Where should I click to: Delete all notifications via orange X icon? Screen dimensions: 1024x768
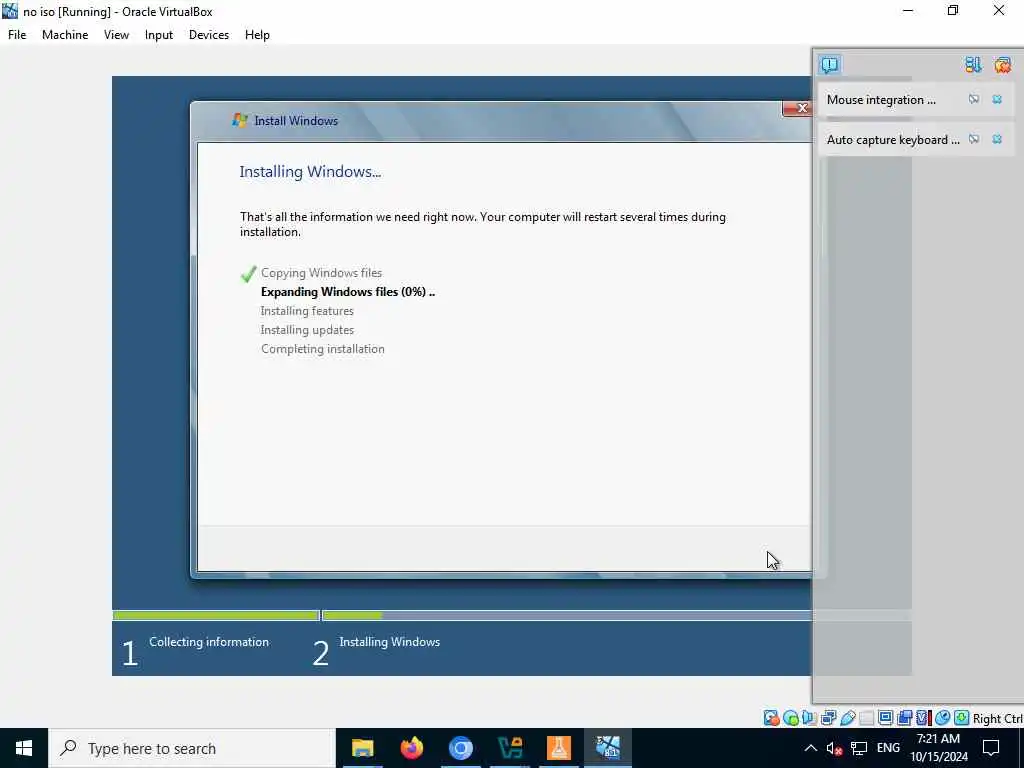click(x=1002, y=65)
